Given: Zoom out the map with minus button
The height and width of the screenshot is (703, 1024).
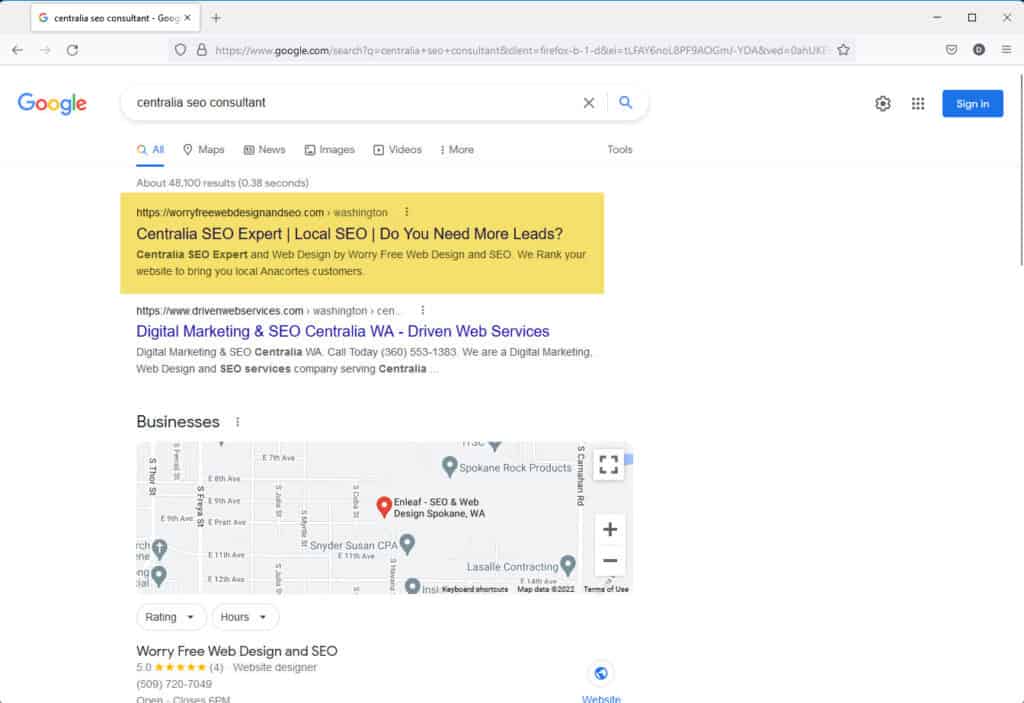Looking at the screenshot, I should [610, 561].
